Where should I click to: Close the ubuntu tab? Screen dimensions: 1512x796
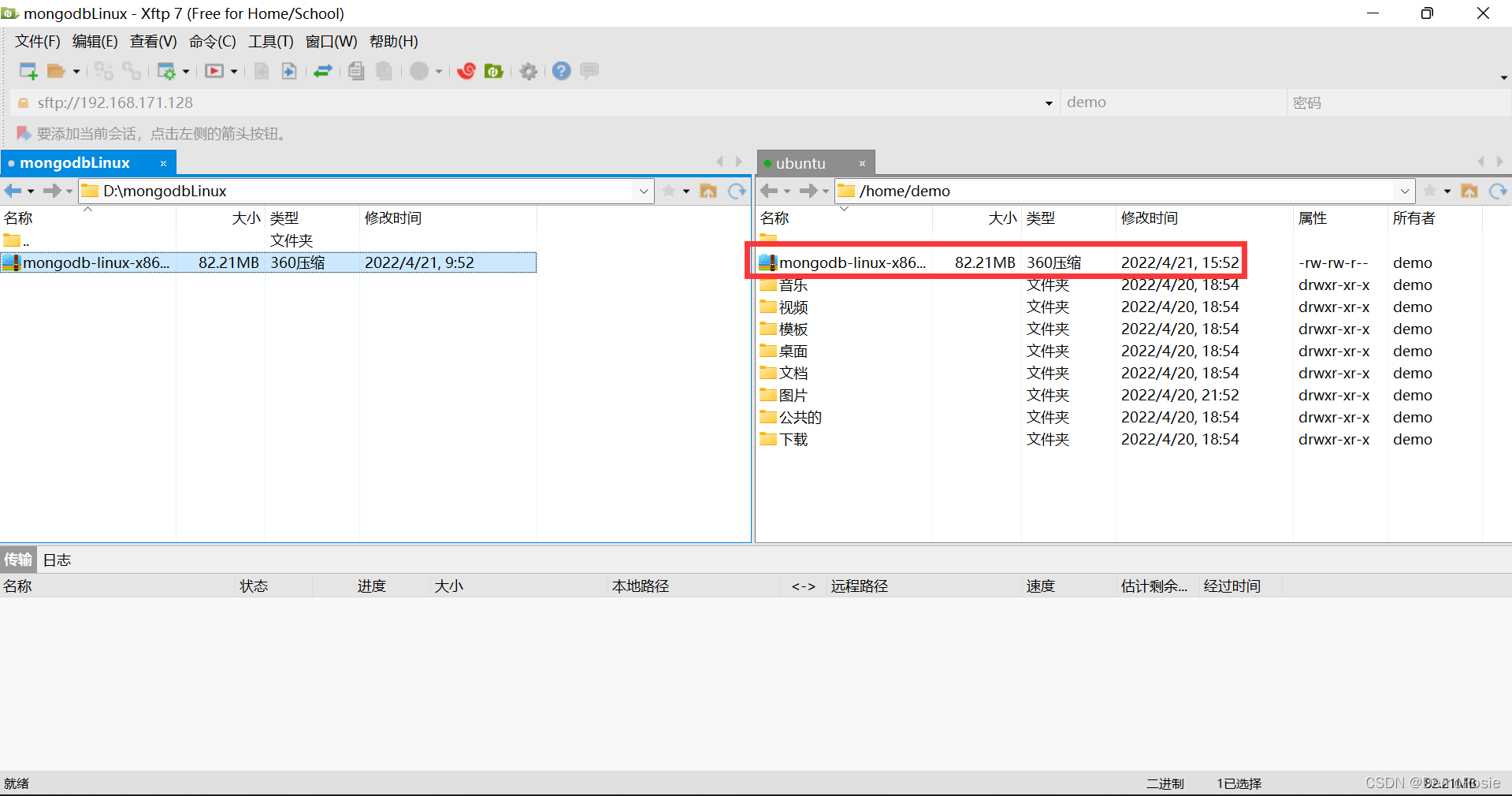[x=862, y=163]
